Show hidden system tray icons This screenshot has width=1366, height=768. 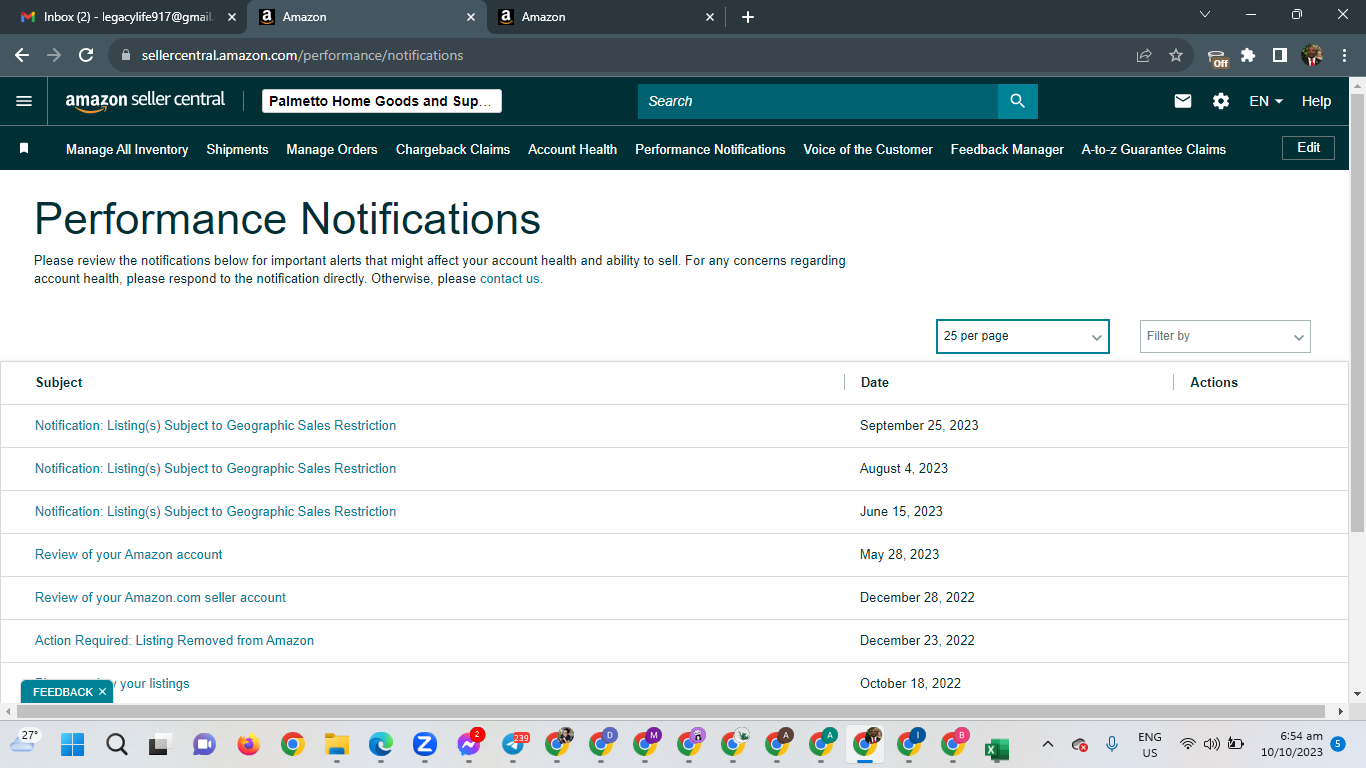pyautogui.click(x=1047, y=744)
